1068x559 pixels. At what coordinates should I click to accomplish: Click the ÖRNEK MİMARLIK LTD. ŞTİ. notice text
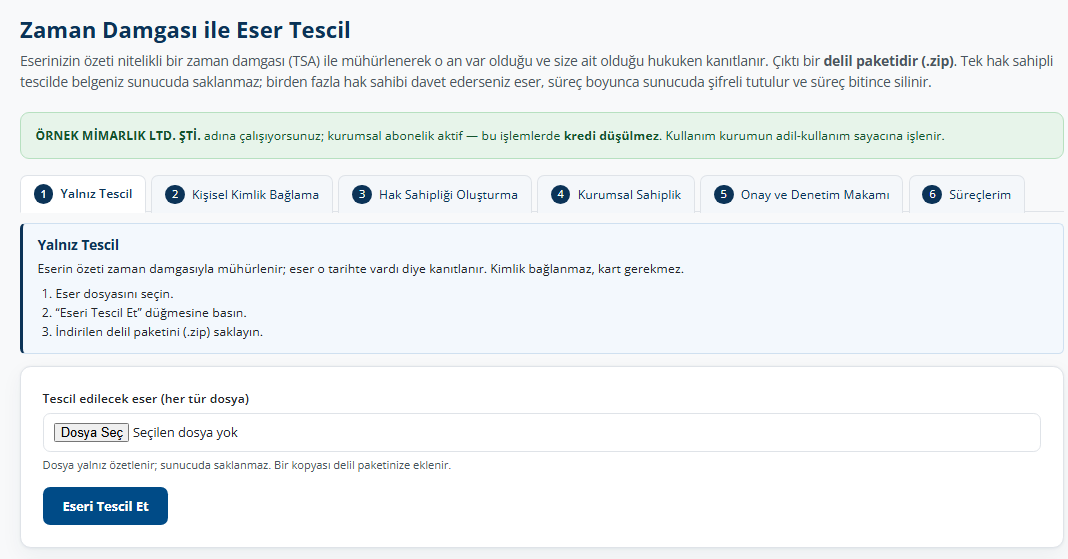click(x=119, y=135)
